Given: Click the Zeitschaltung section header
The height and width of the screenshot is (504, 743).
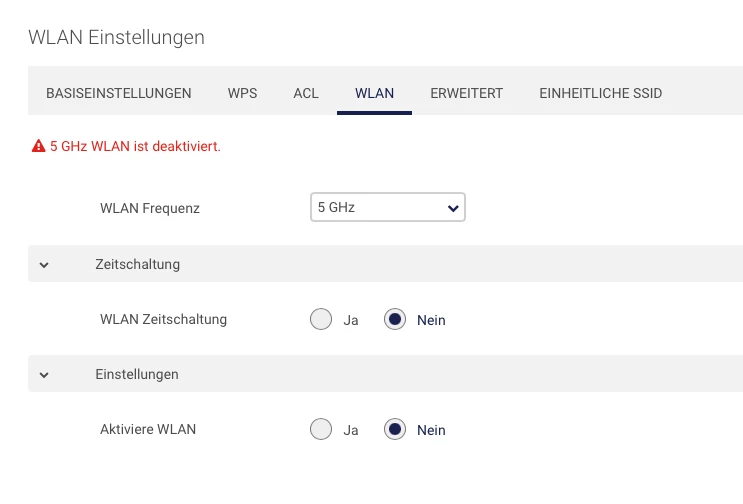Looking at the screenshot, I should 138,265.
